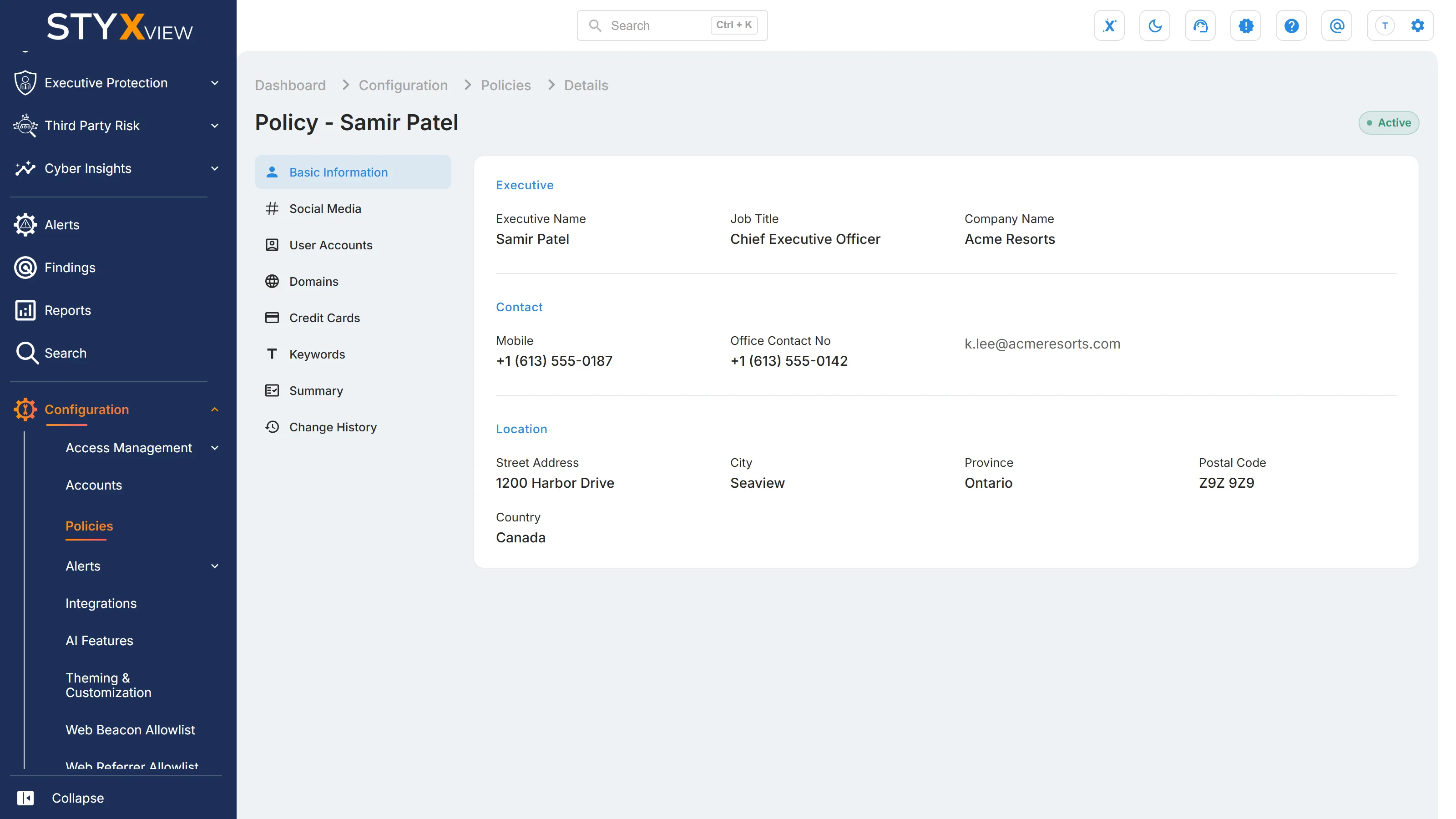The image size is (1456, 819).
Task: Open Web Beacon Allowlist
Action: click(130, 730)
